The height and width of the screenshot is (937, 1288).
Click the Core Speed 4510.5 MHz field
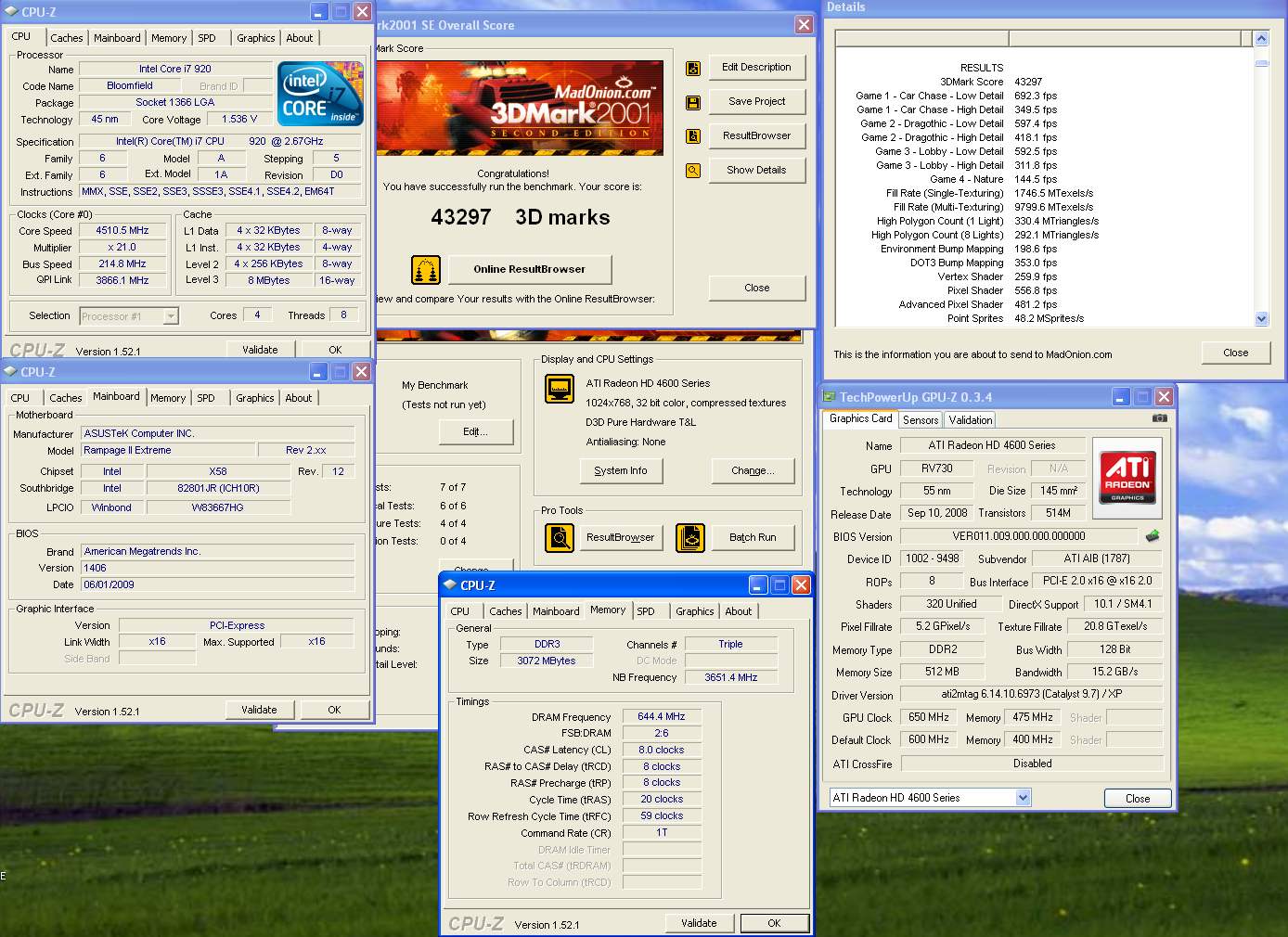tap(122, 231)
